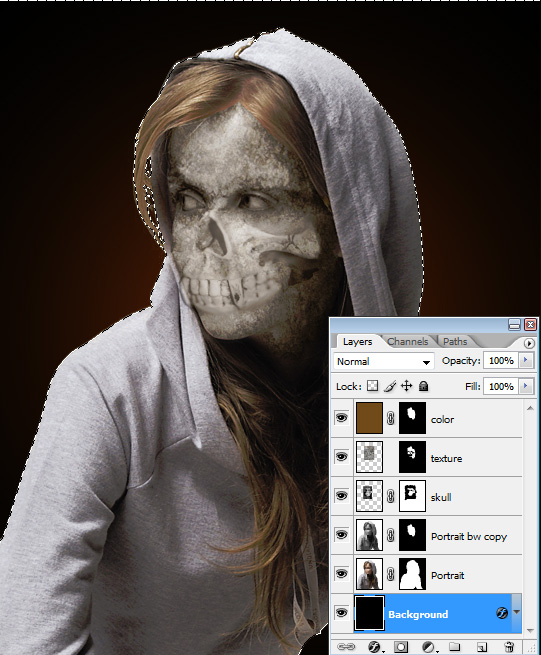Click the delete layer trash icon
This screenshot has height=655, width=541.
click(509, 647)
